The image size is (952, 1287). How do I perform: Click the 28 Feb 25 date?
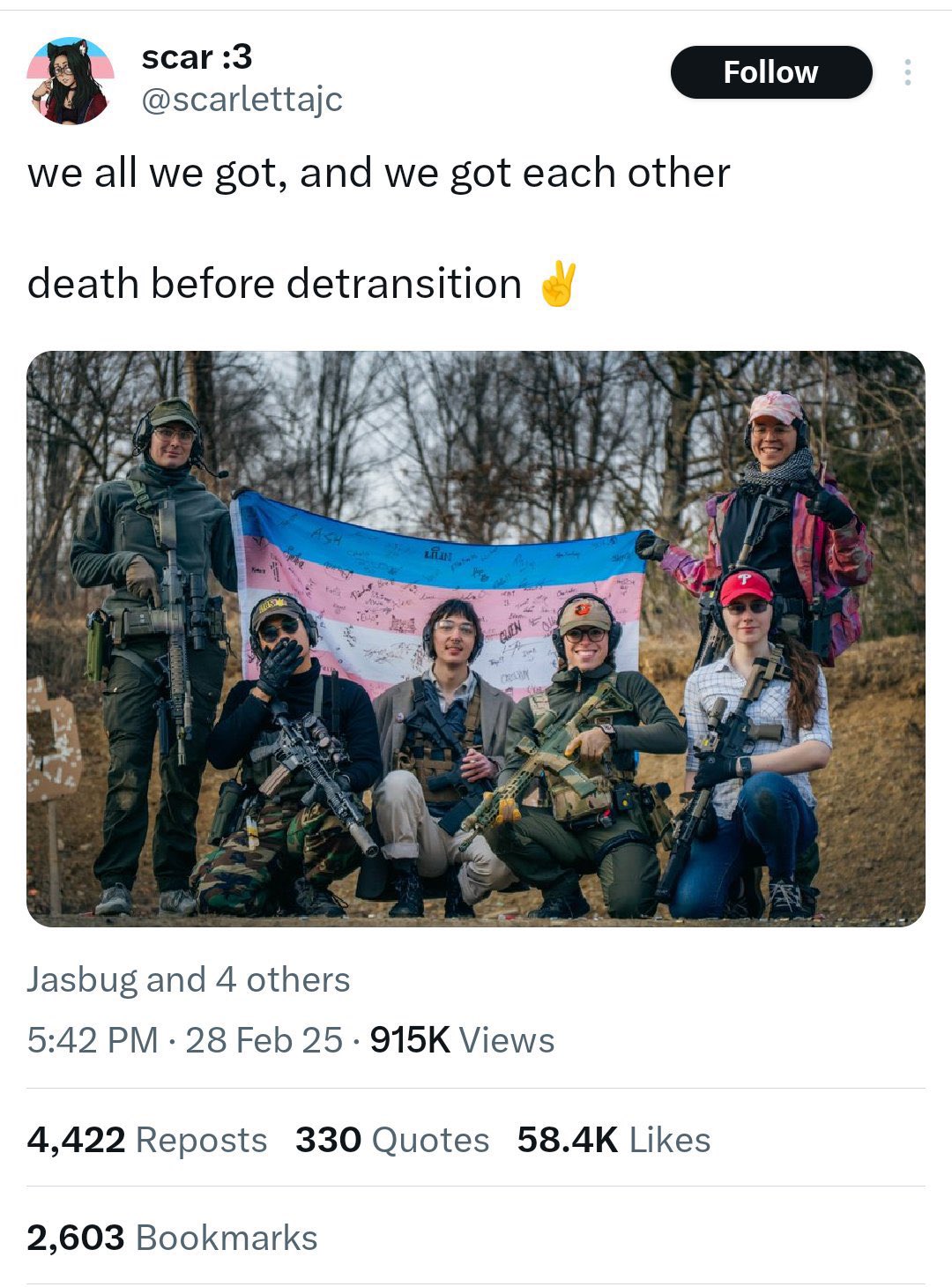point(264,1040)
